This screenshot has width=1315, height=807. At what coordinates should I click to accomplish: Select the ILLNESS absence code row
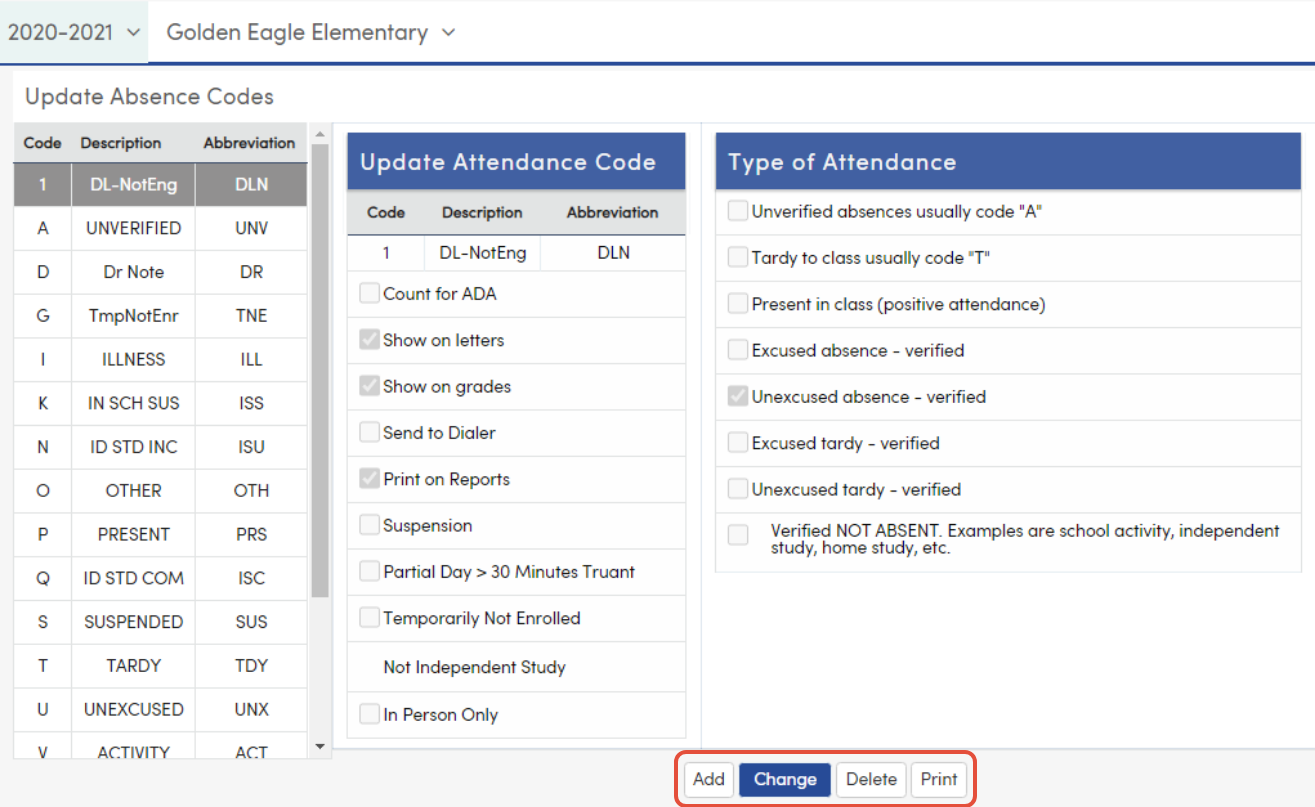[133, 359]
